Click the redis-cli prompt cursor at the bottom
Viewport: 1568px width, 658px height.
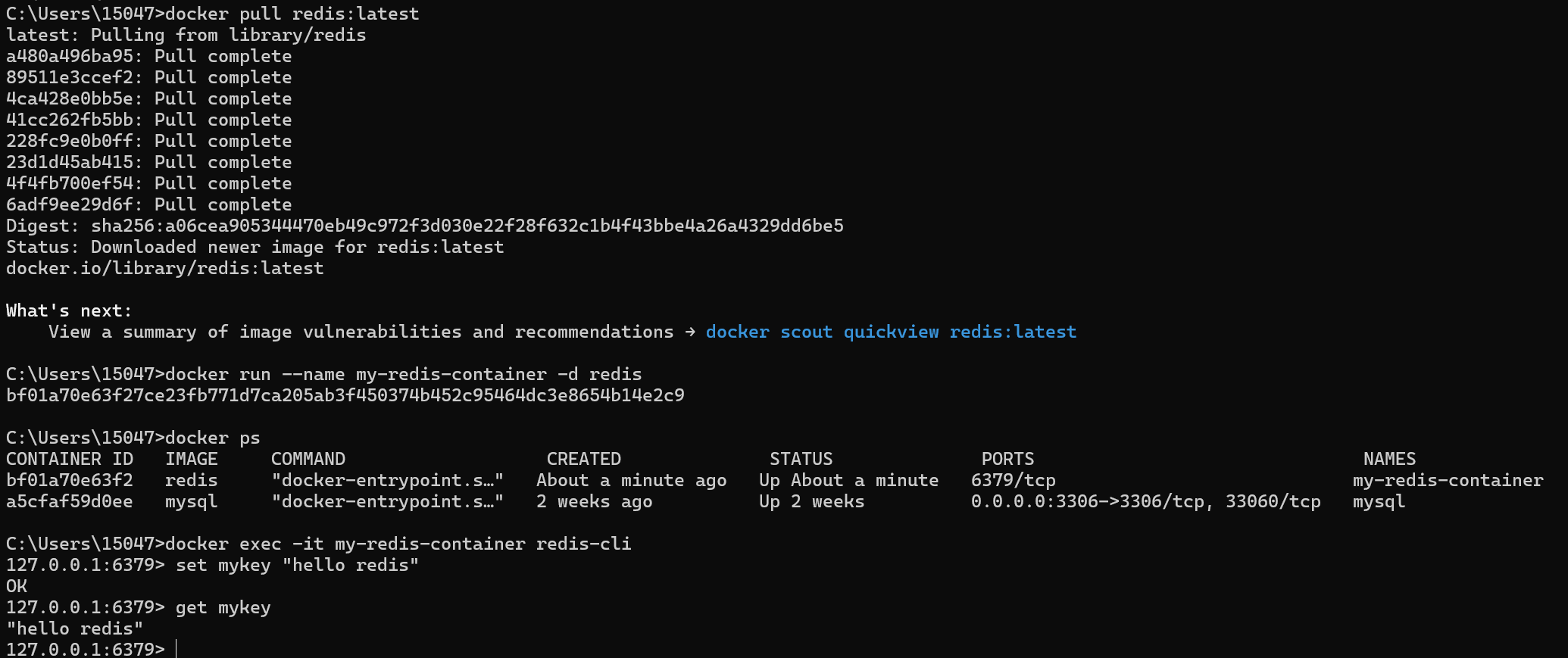[x=176, y=649]
